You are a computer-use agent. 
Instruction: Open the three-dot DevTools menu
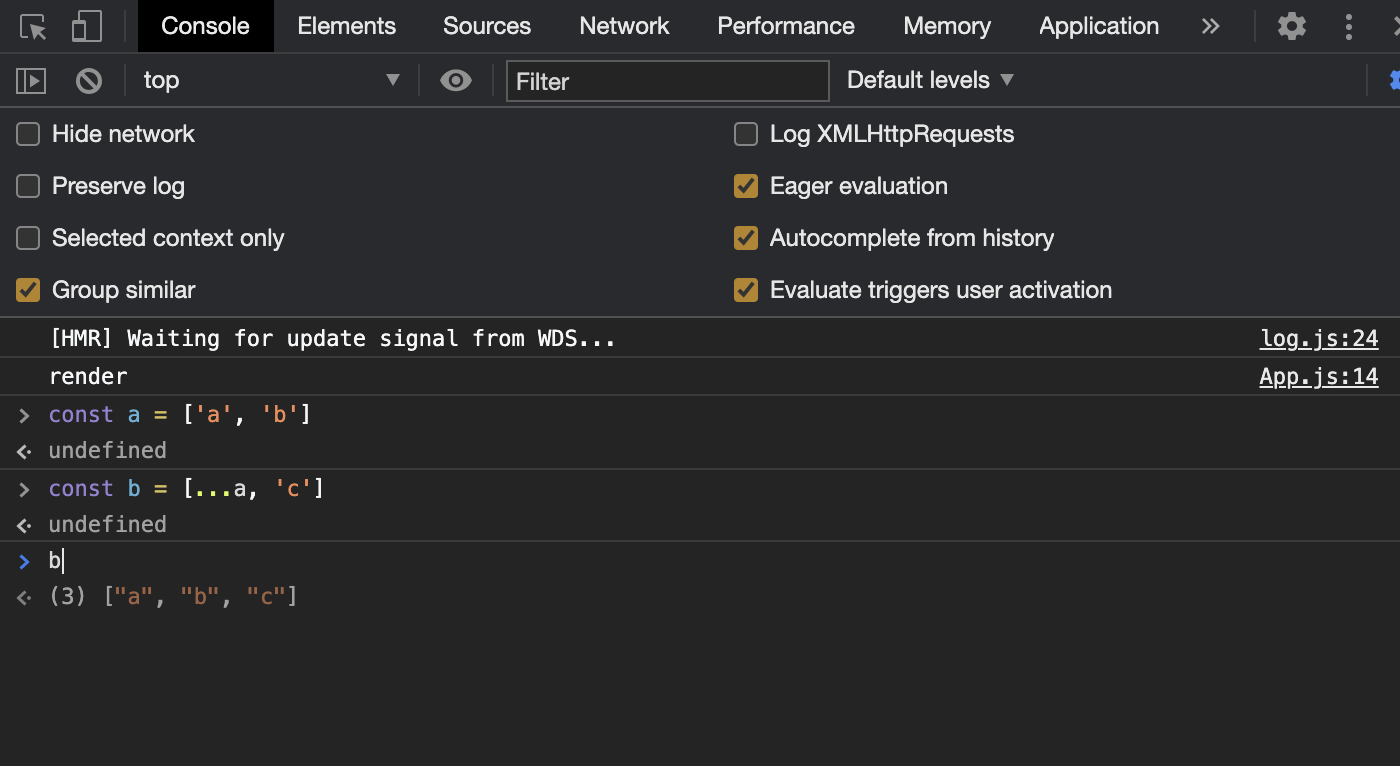coord(1349,26)
